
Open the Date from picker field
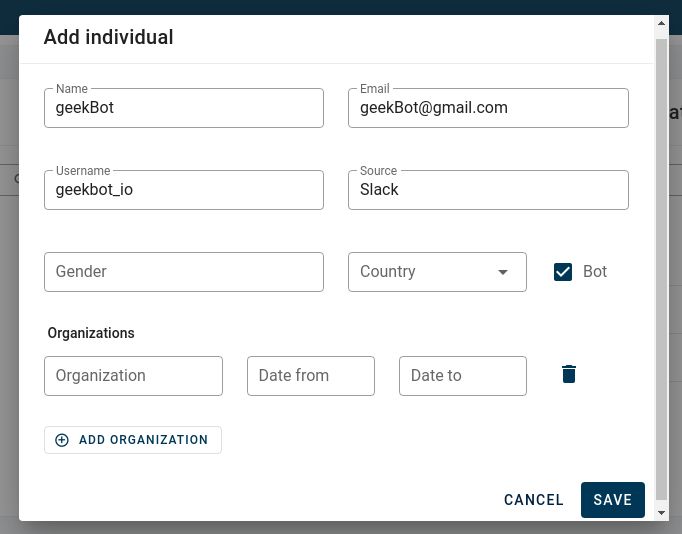tap(310, 376)
